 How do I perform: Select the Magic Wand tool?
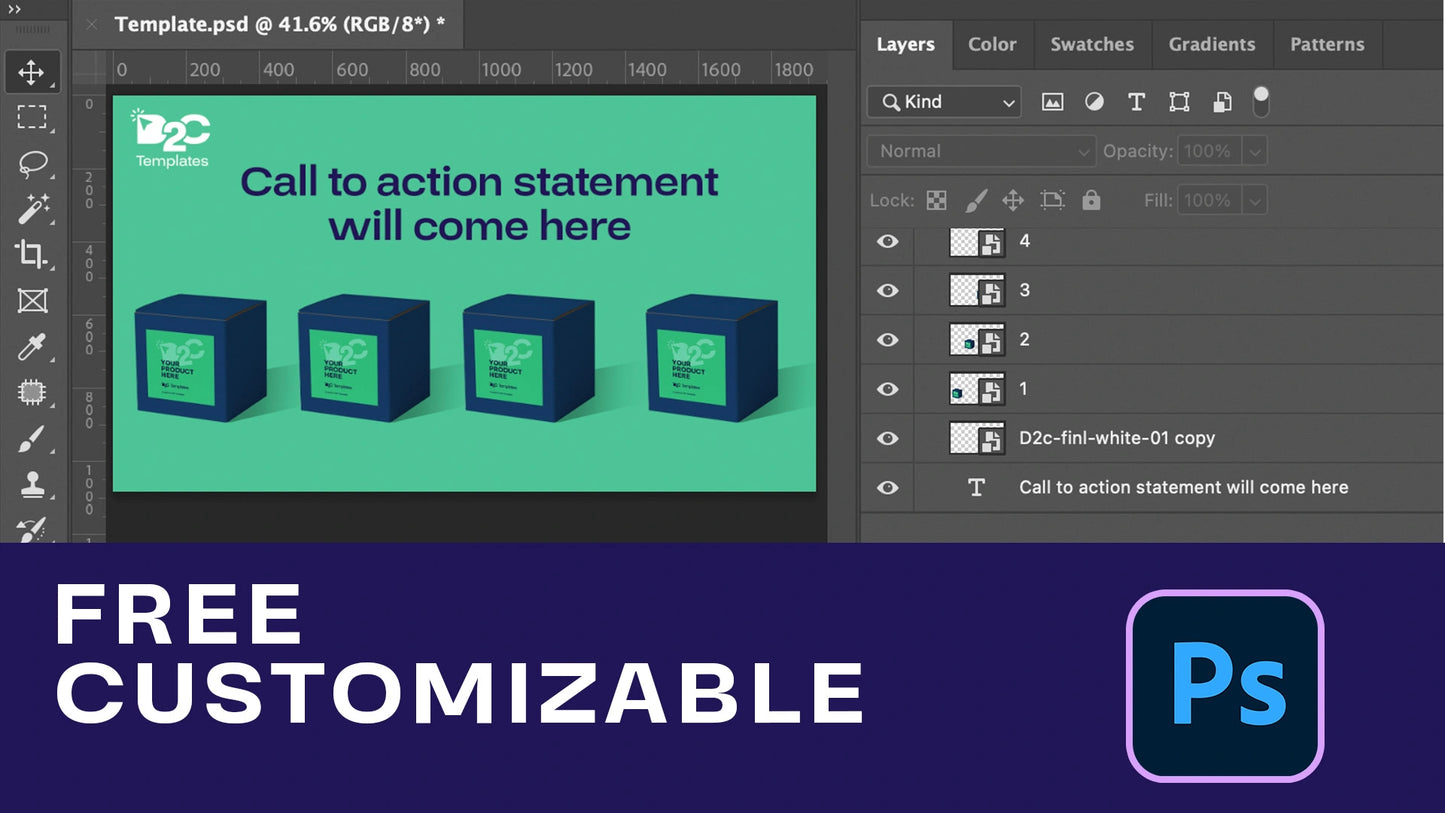[x=32, y=209]
